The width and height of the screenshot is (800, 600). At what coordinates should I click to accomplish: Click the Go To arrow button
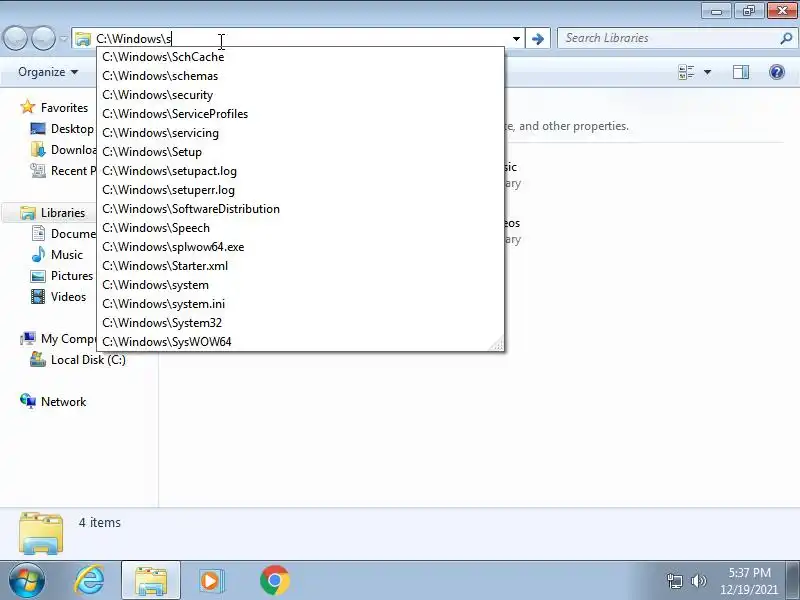[x=538, y=39]
